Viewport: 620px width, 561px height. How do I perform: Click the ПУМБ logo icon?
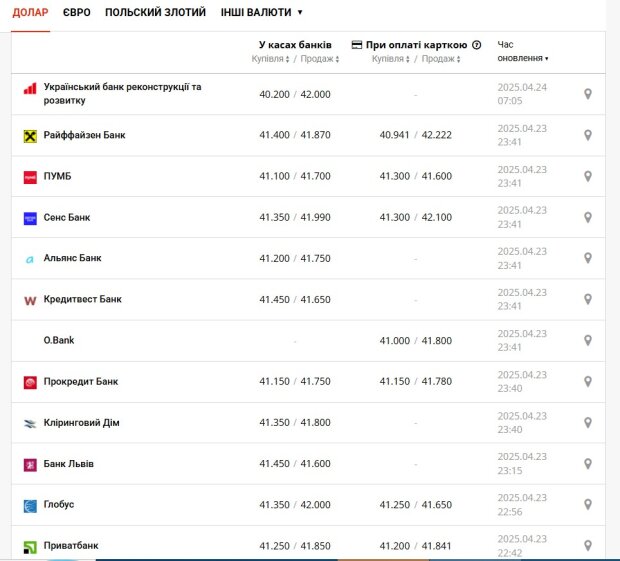tap(30, 178)
